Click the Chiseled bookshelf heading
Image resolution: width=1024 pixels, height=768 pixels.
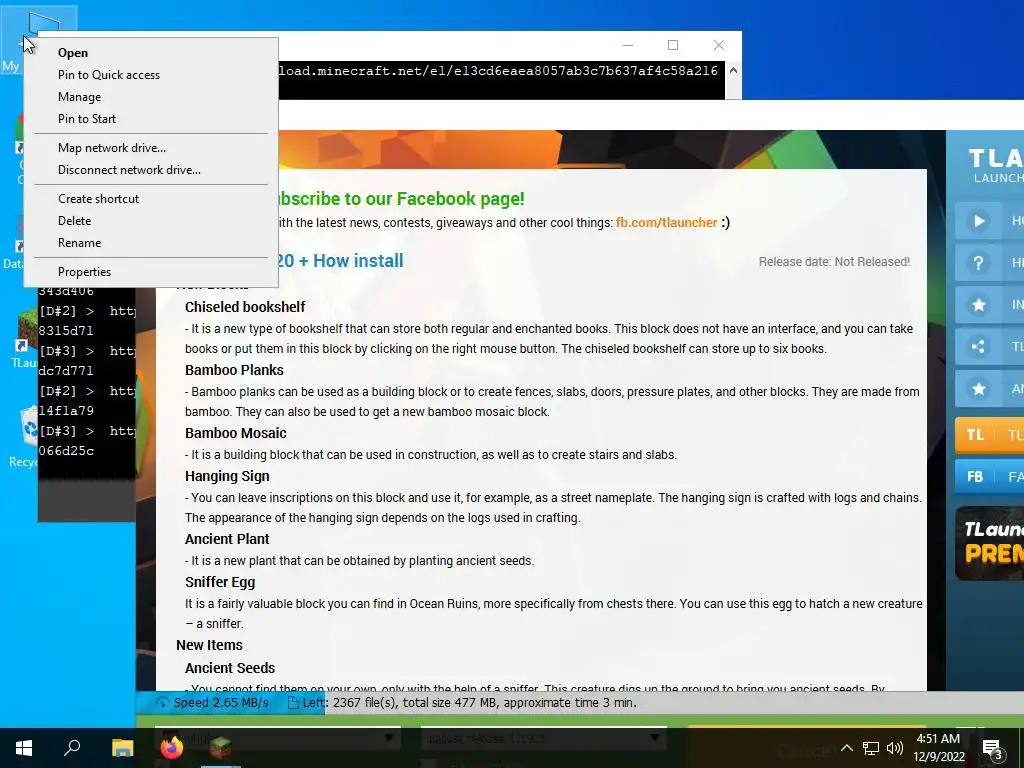245,307
